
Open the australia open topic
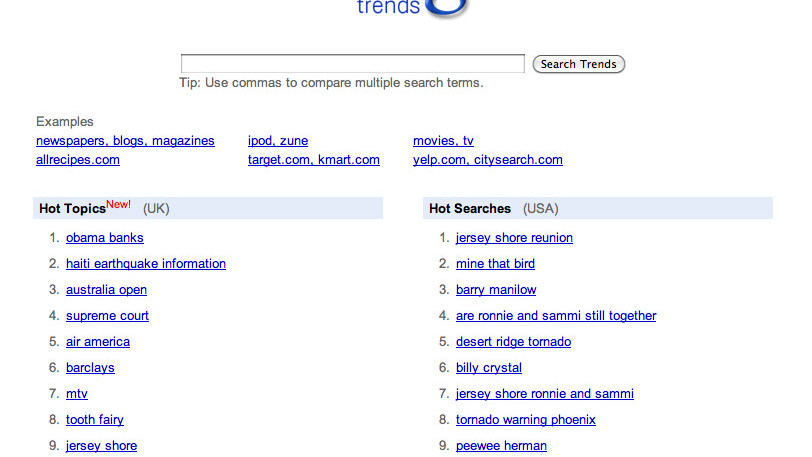[106, 290]
